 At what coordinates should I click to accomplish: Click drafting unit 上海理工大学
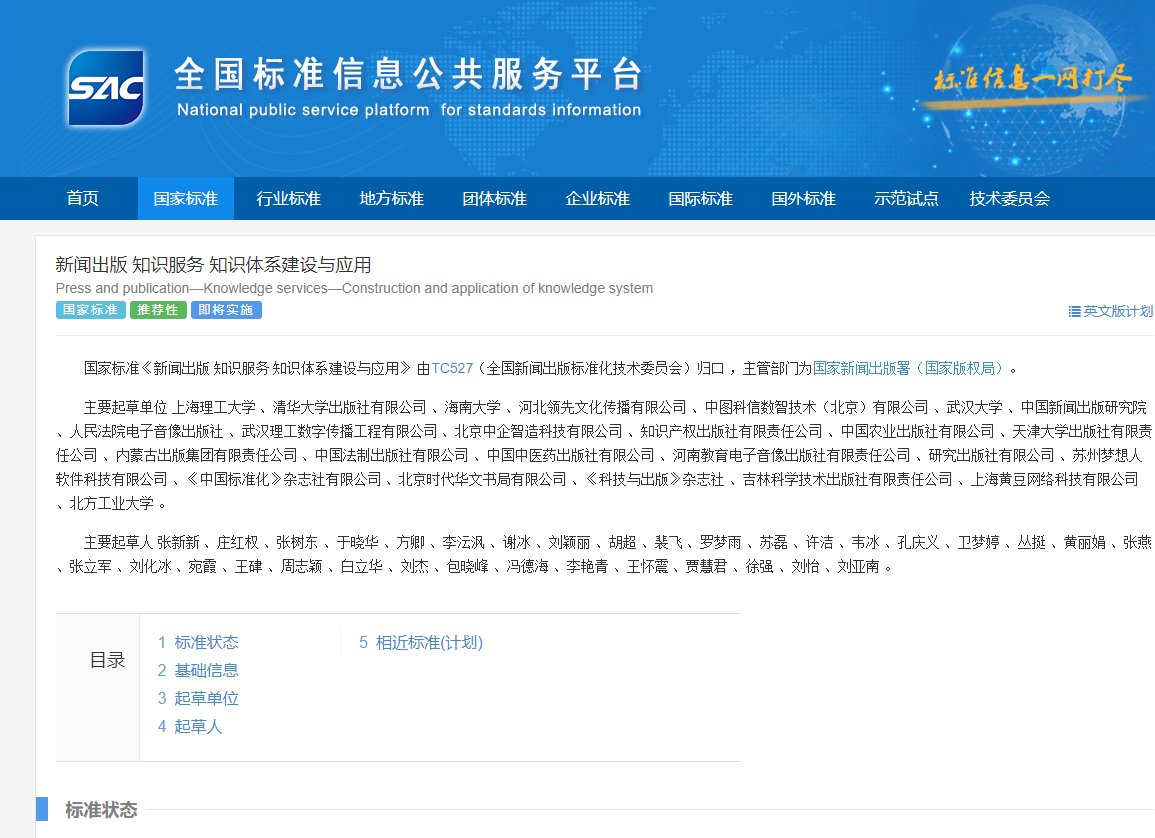(x=214, y=407)
